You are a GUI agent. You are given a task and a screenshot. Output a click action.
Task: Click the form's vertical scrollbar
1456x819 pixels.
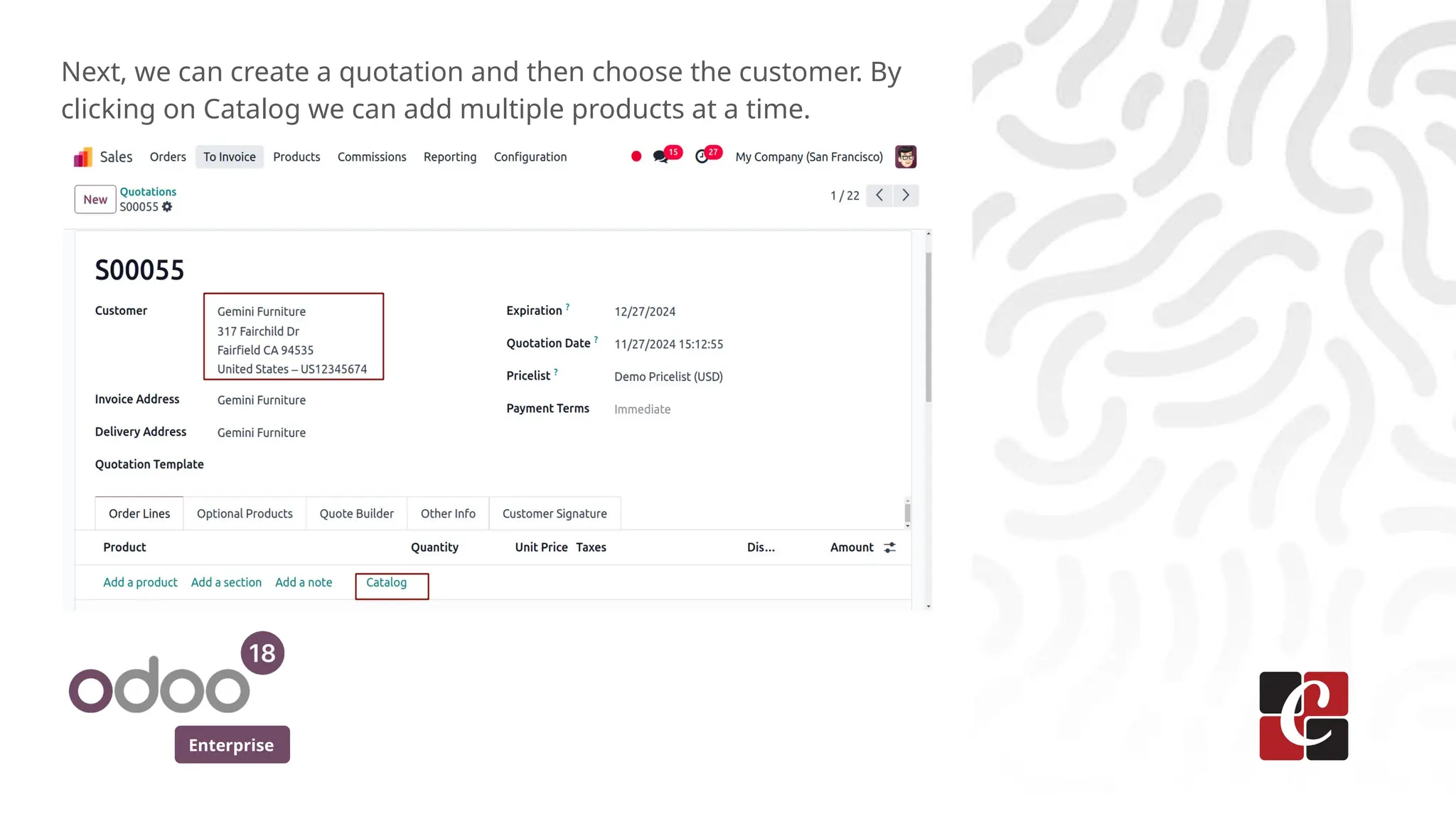[928, 327]
